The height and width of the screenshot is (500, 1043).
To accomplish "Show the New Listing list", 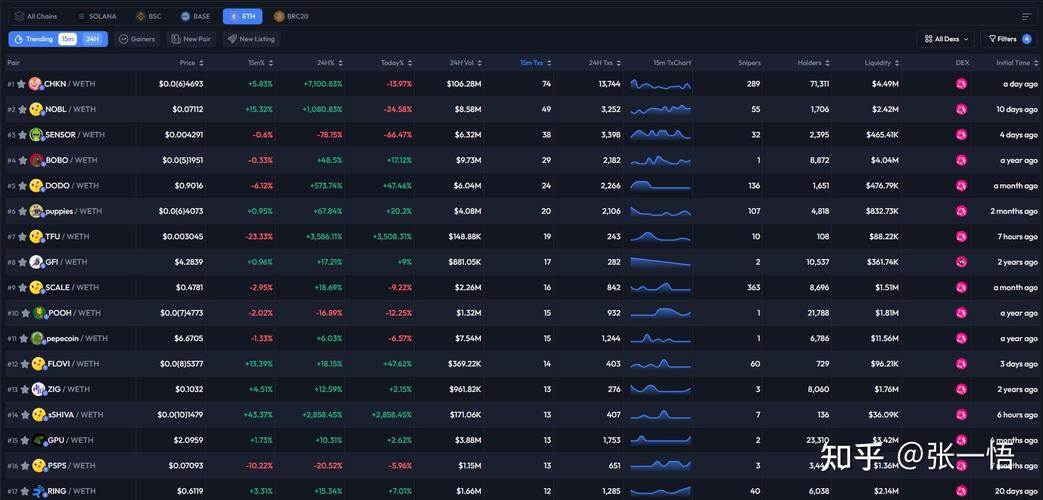I will point(251,39).
